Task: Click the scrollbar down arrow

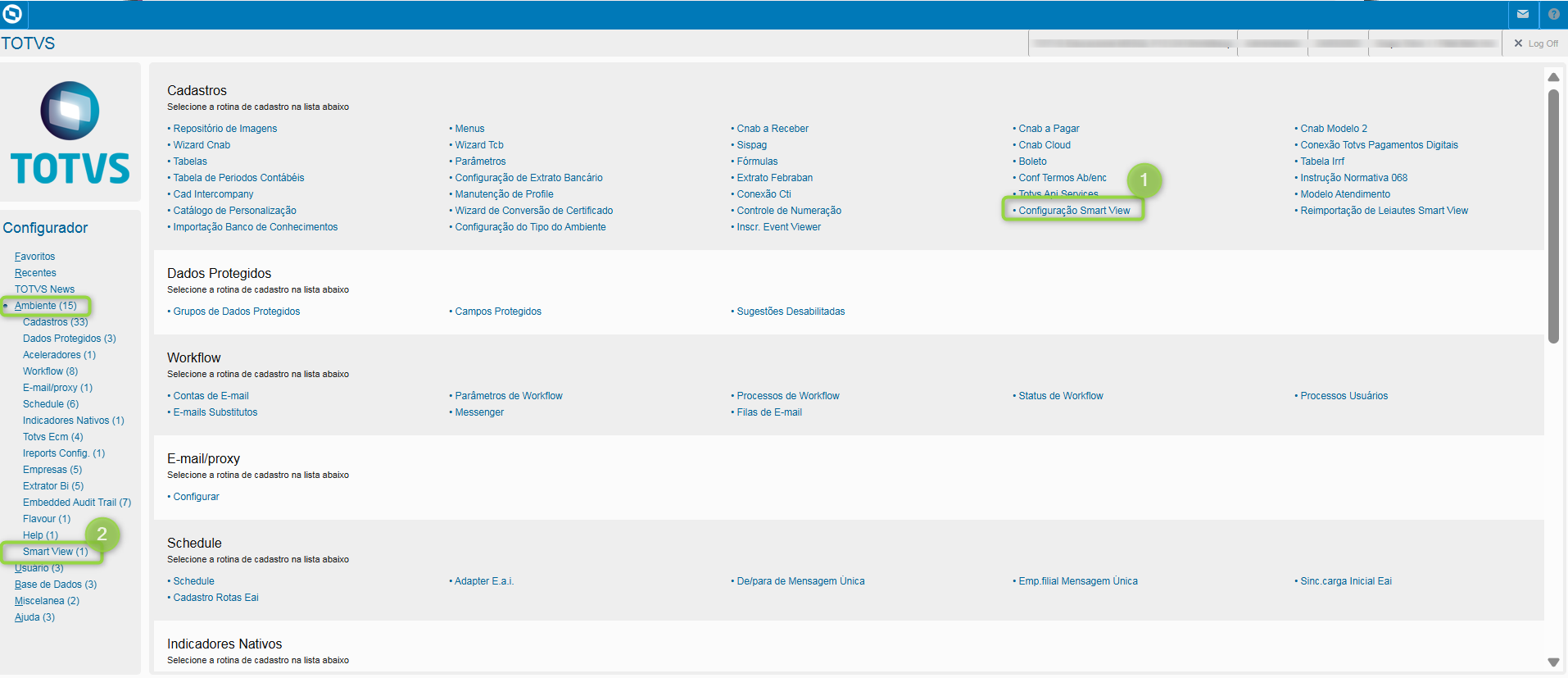Action: [x=1553, y=662]
